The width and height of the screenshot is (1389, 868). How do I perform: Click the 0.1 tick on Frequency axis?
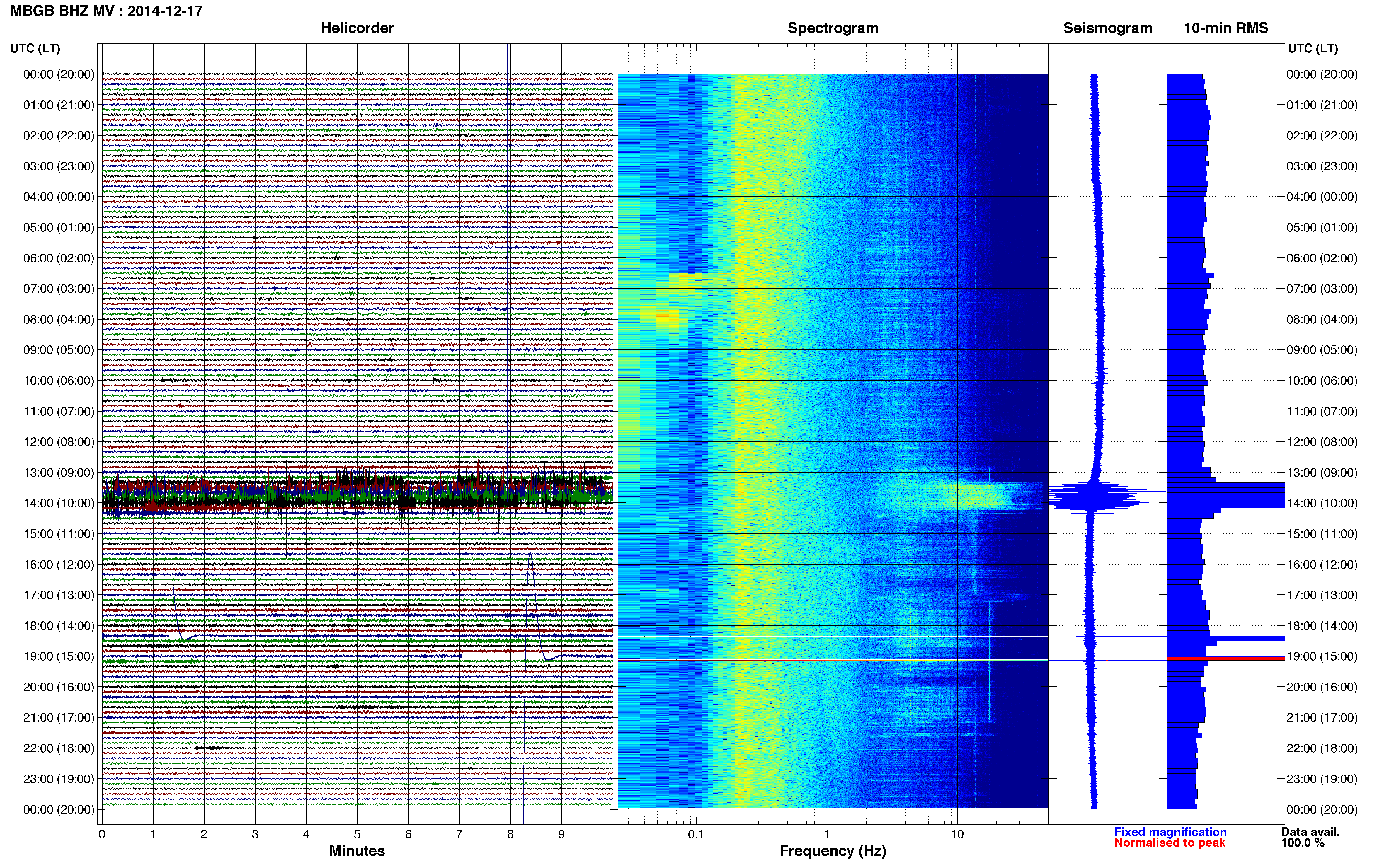point(696,835)
